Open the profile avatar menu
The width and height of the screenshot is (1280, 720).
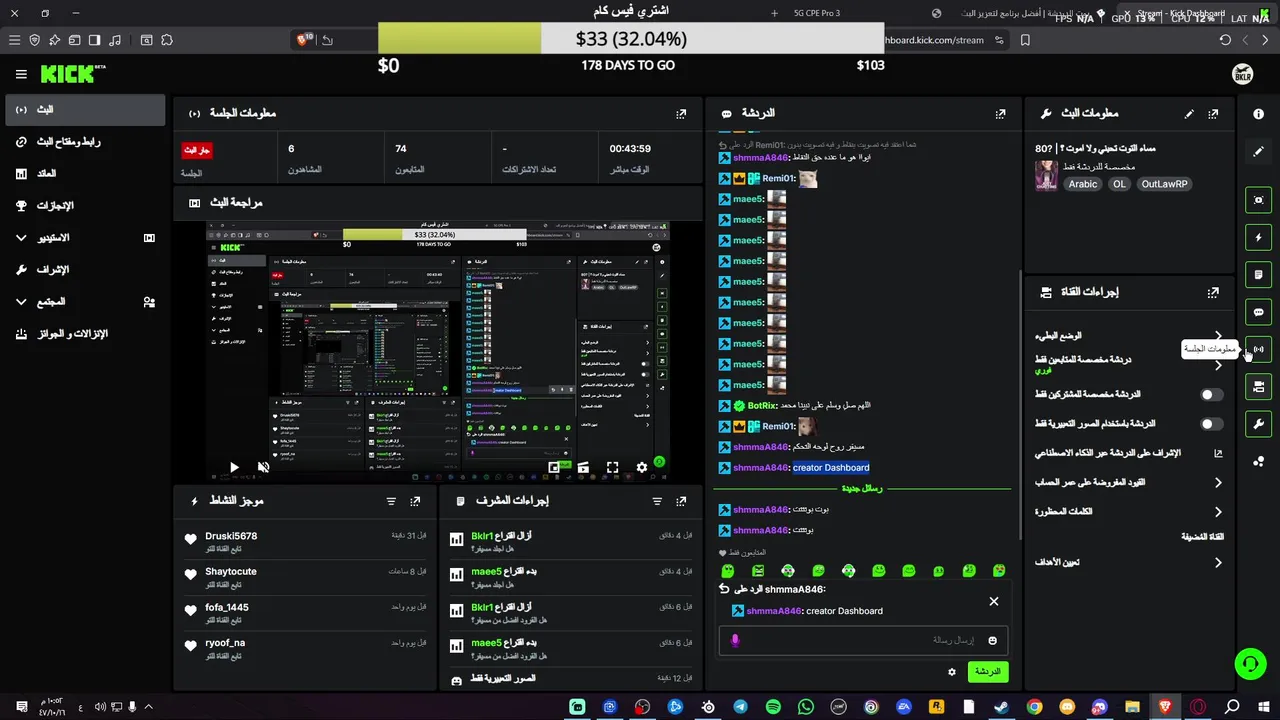1242,74
